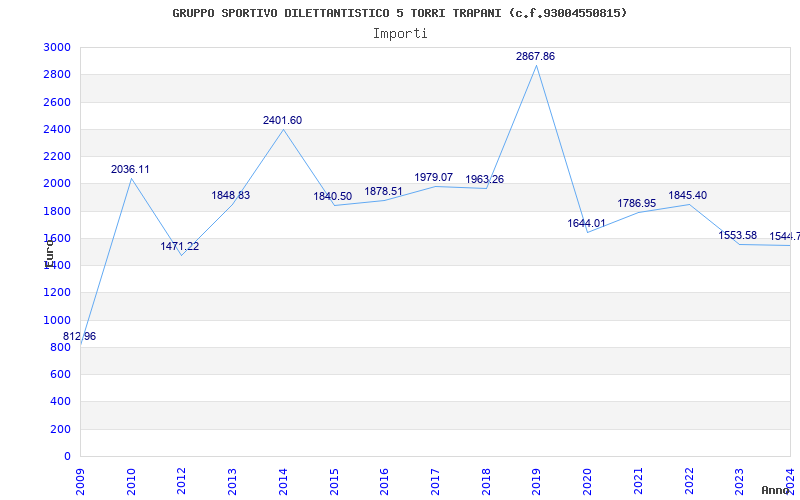Screen dimensions: 800x500
Task: Click the 2016 x-axis year label
Action: click(x=385, y=481)
